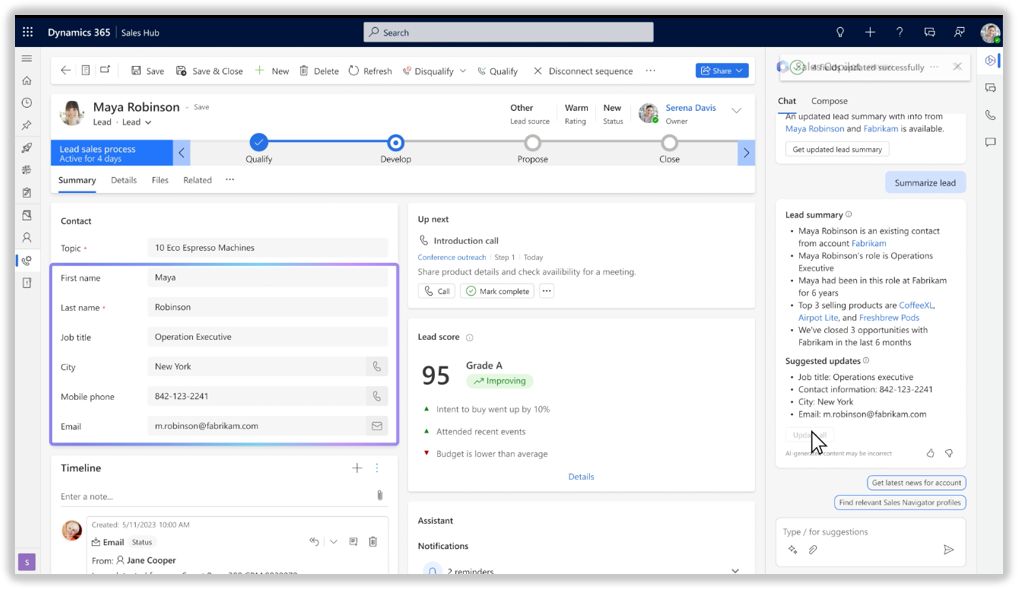Click the Save command
Image resolution: width=1018 pixels, height=589 pixels.
(147, 71)
